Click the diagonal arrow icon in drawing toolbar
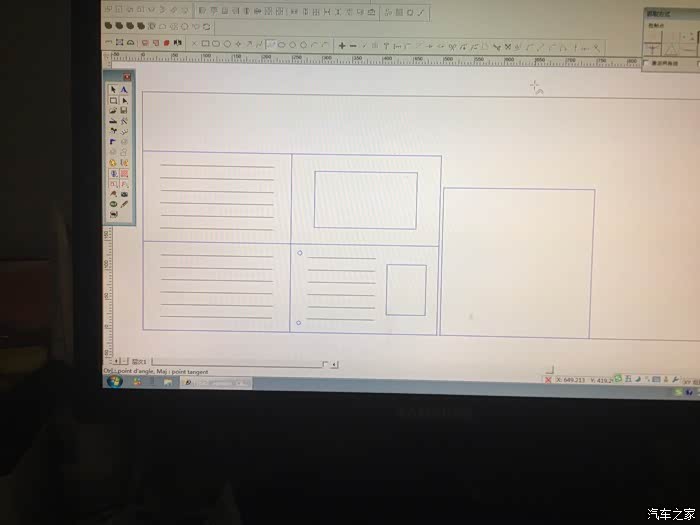The height and width of the screenshot is (525, 700). (249, 44)
